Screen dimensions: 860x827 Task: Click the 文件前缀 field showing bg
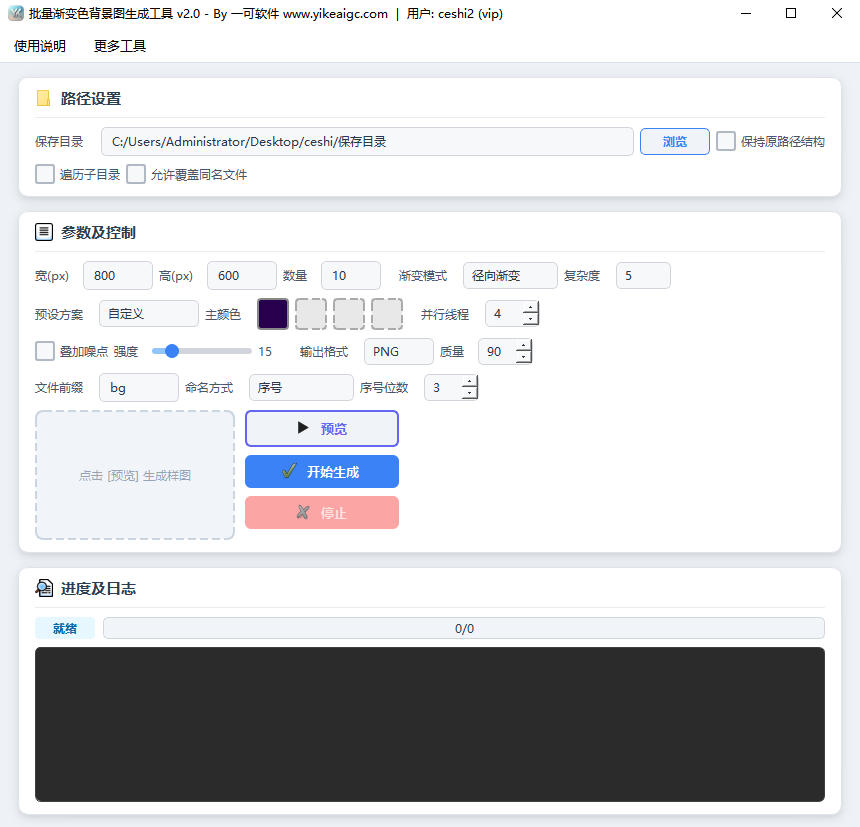(x=139, y=388)
